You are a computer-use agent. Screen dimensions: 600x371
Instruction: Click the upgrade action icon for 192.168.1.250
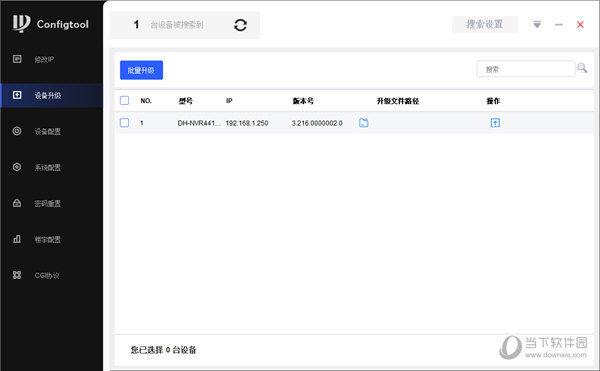pos(495,123)
